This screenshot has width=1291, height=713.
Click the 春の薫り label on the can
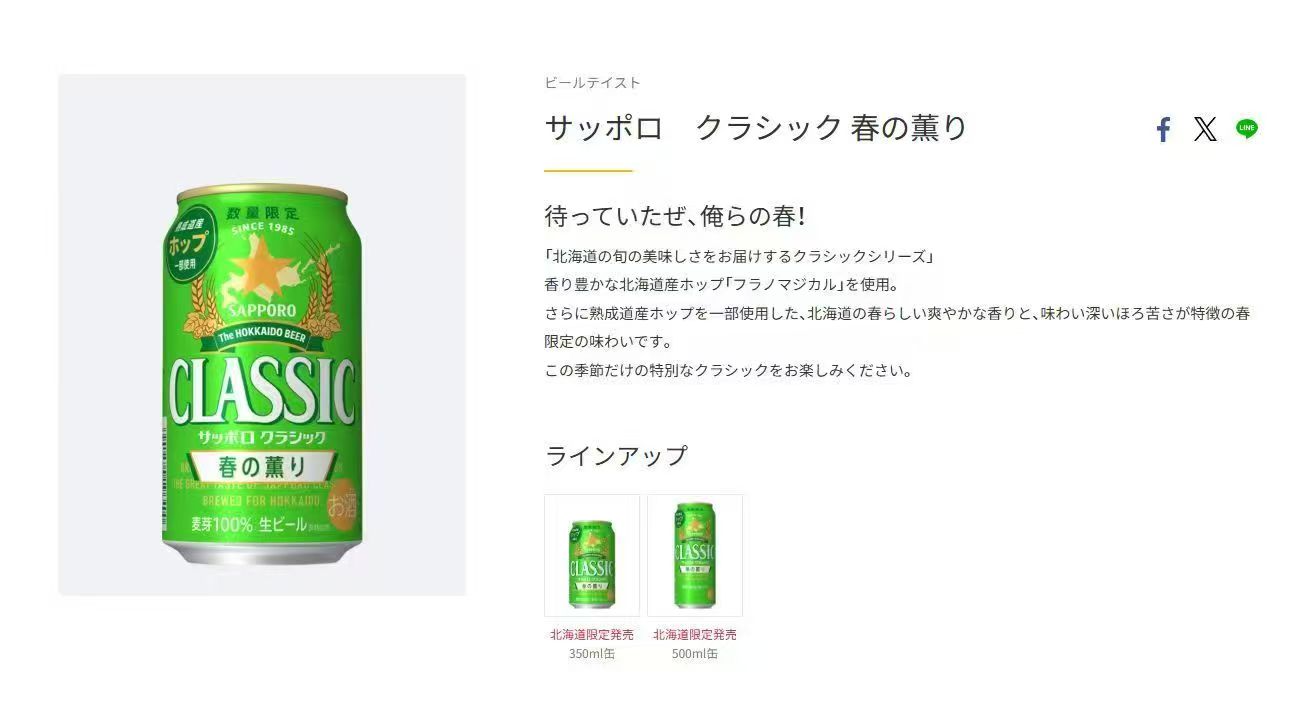[x=262, y=466]
